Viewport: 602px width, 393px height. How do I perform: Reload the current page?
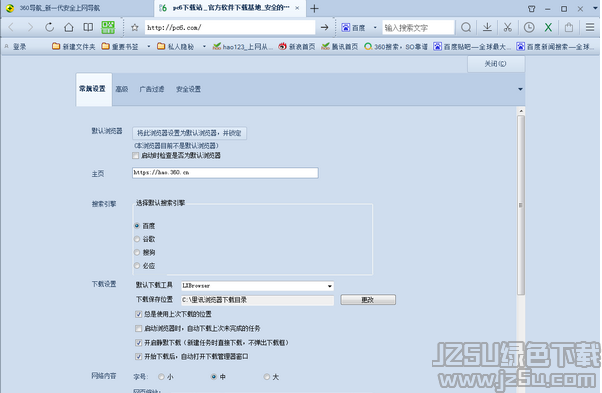click(49, 27)
